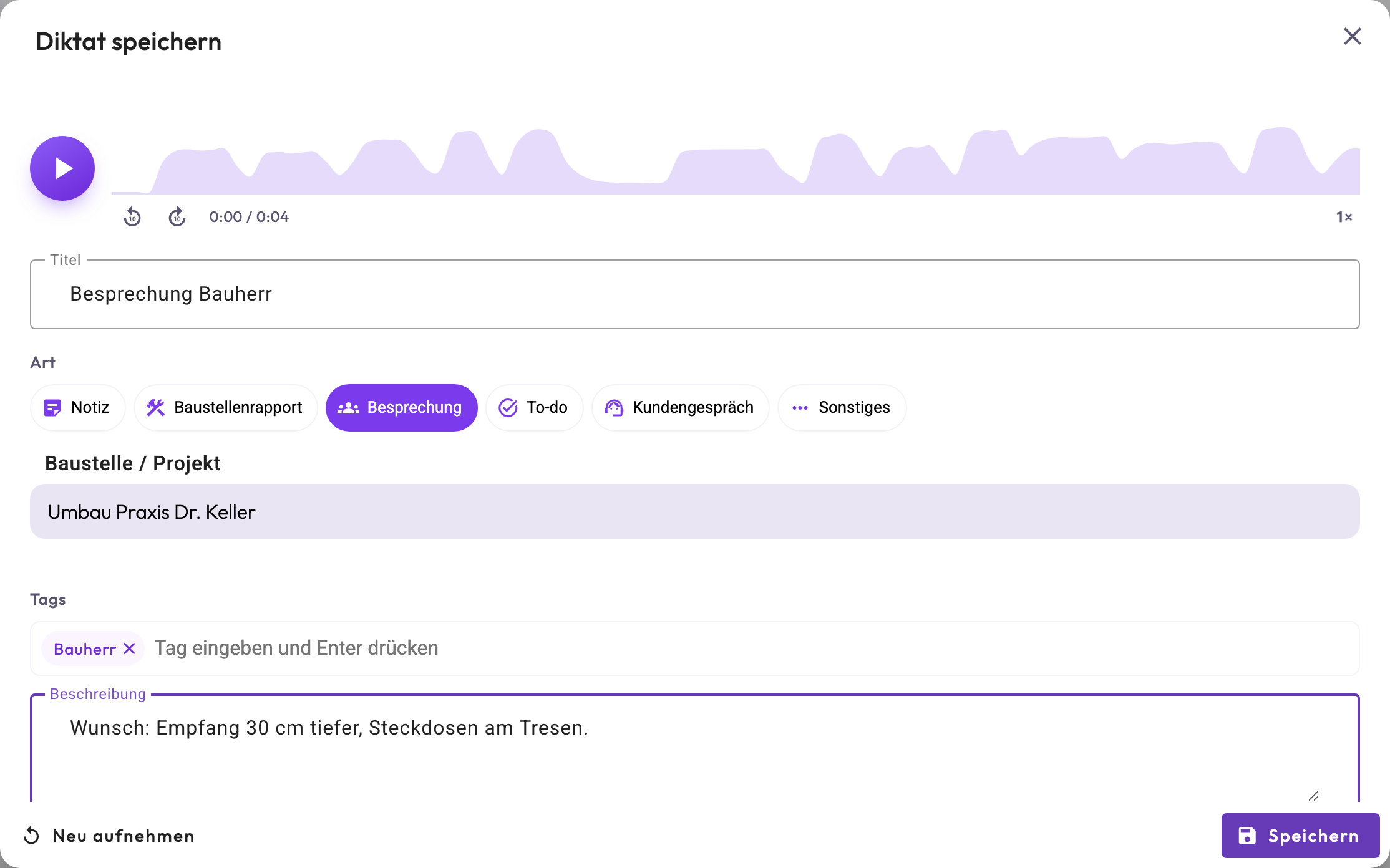This screenshot has width=1390, height=868.
Task: Skip forward 10 seconds
Action: 177,217
